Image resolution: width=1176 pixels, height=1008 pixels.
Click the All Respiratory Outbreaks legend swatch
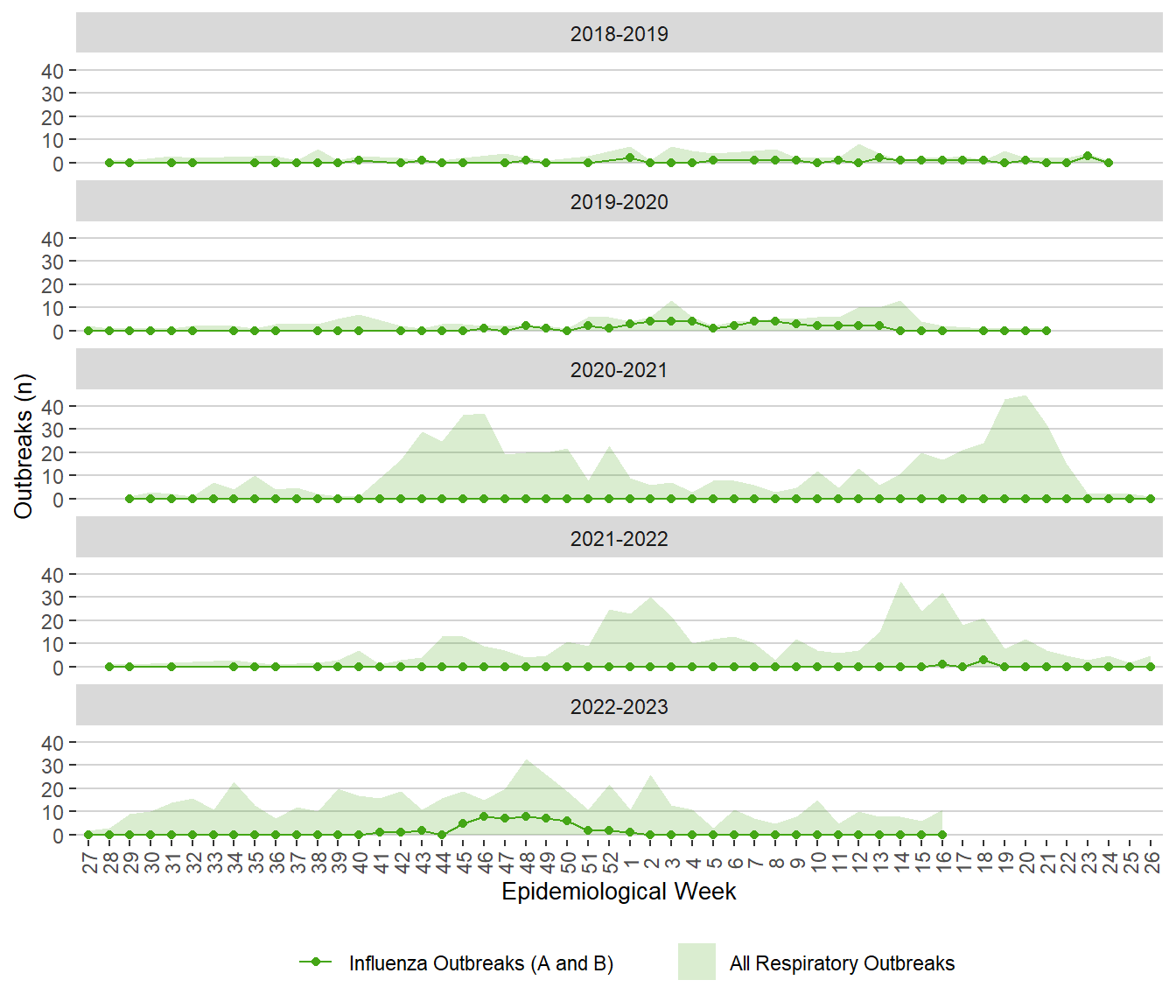pos(696,962)
